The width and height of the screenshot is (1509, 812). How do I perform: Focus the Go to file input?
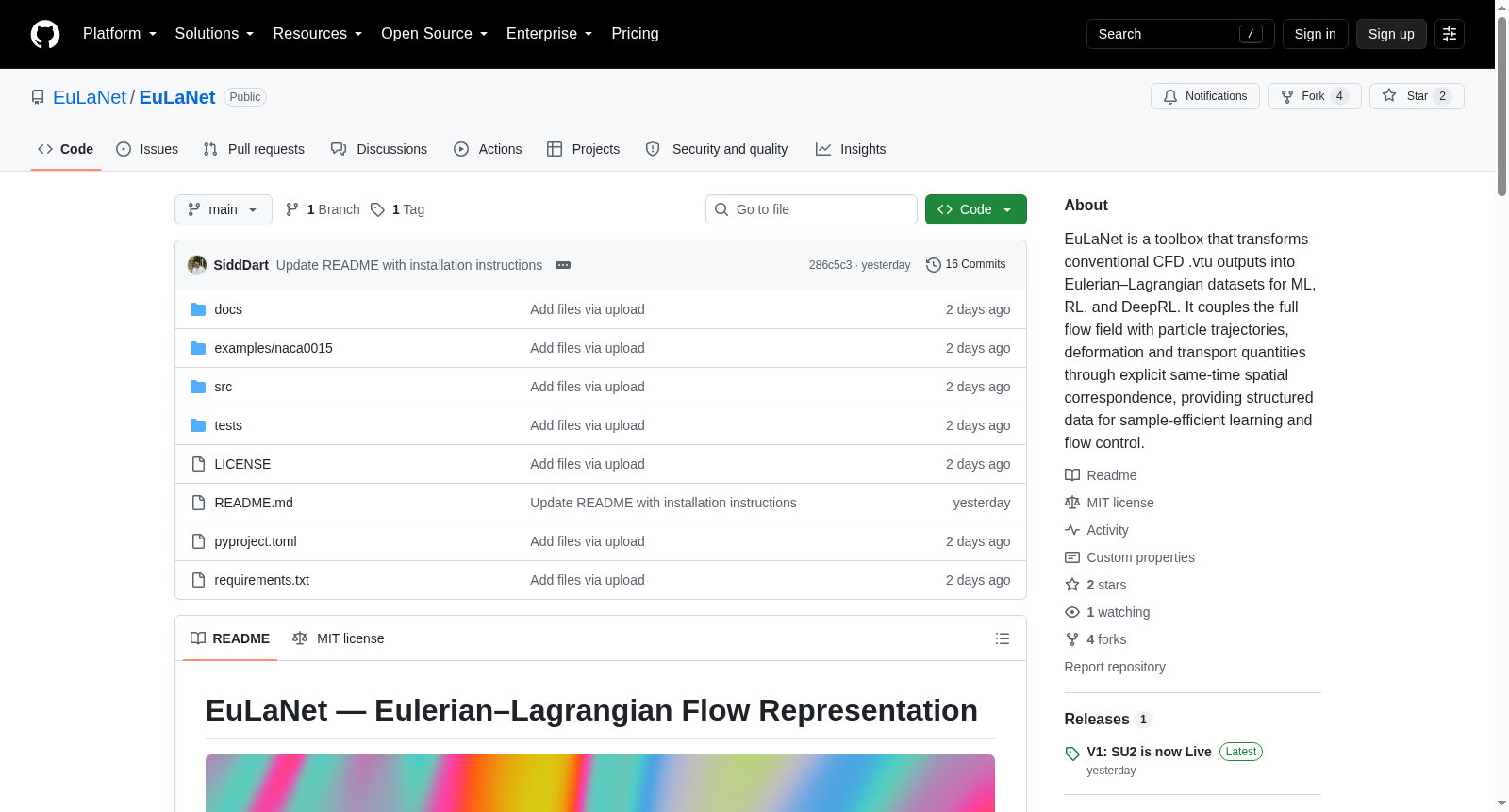click(x=811, y=209)
